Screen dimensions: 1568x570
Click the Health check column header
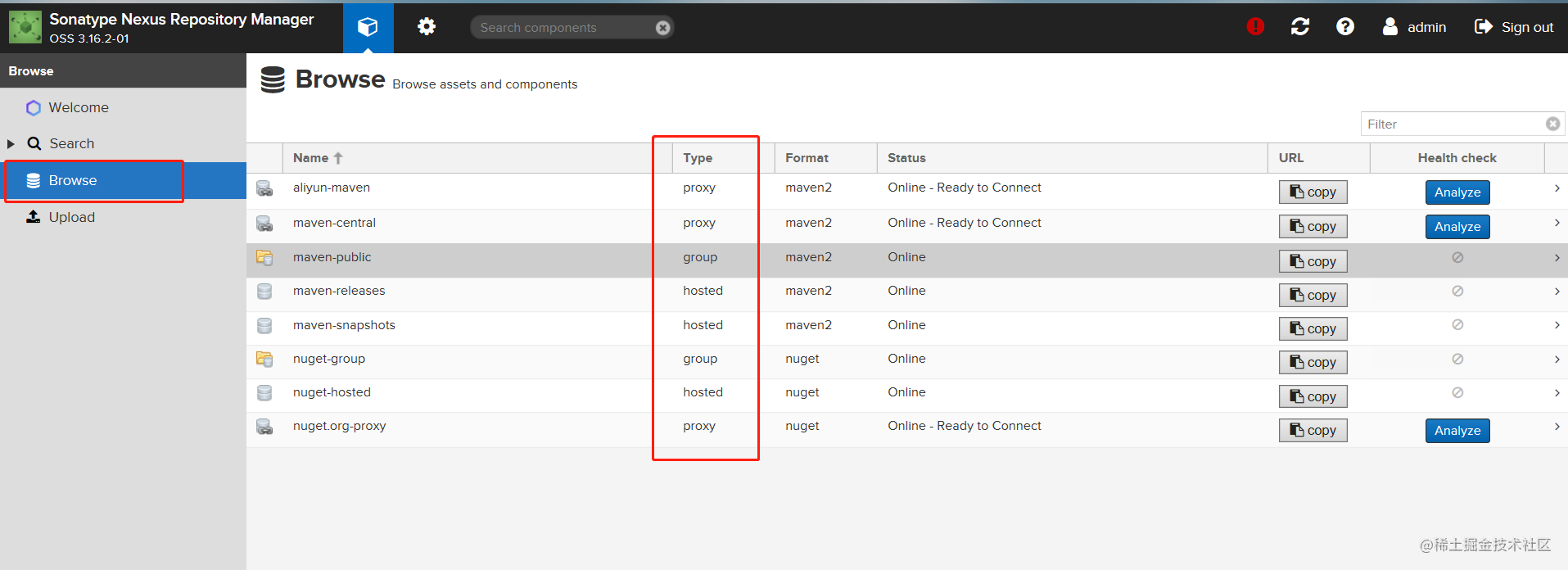click(x=1457, y=158)
